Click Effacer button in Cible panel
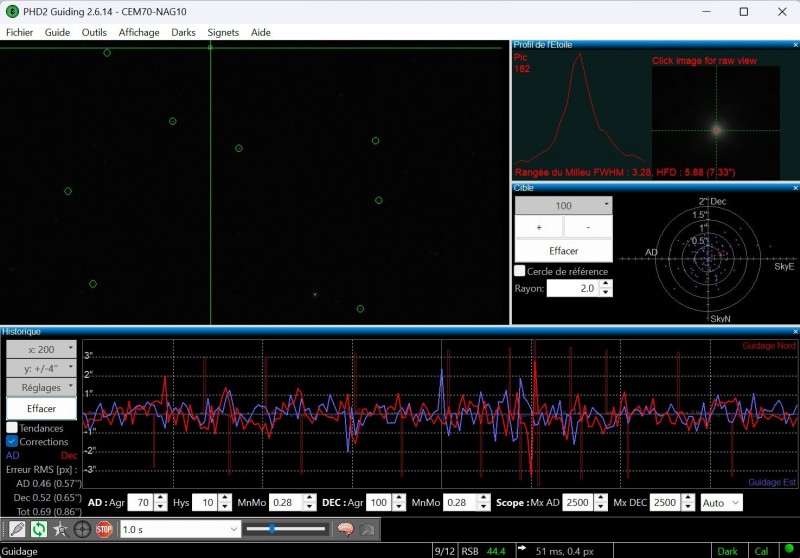The image size is (800, 558). (563, 250)
